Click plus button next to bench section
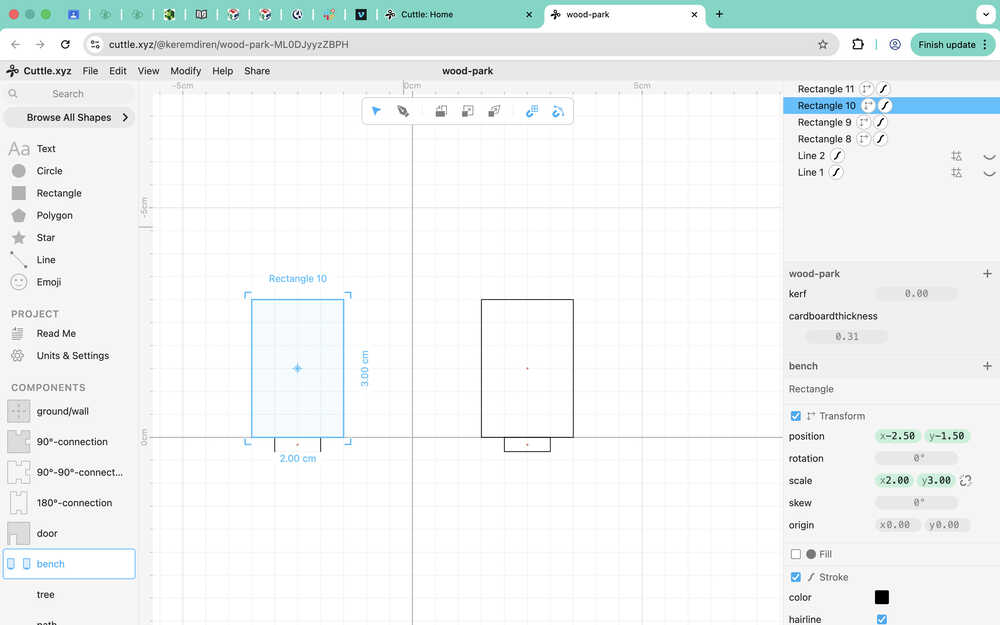1000x625 pixels. click(987, 366)
